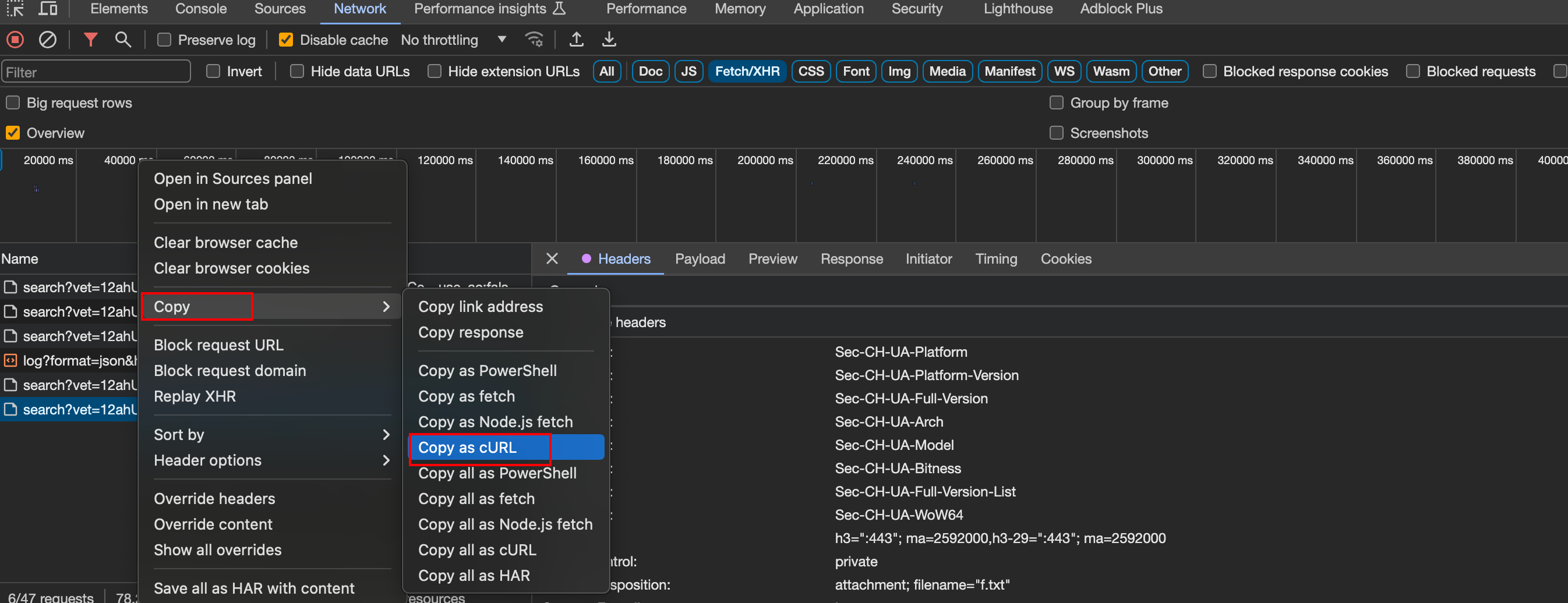Filter by Fetch/XHR type
1568x603 pixels.
pyautogui.click(x=747, y=71)
